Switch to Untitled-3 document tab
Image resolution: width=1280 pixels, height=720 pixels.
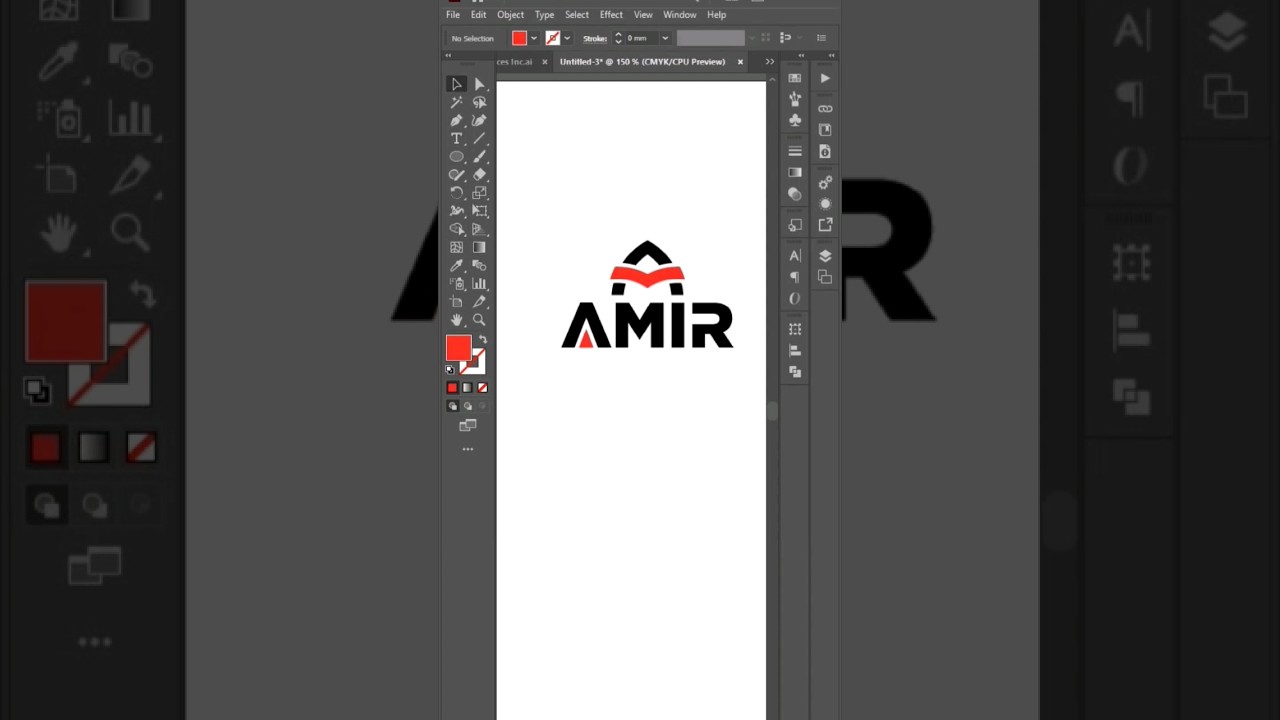[x=642, y=62]
